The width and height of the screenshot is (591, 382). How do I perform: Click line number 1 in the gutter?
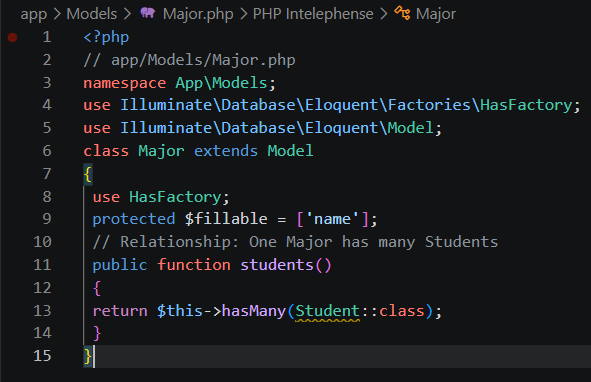point(47,37)
